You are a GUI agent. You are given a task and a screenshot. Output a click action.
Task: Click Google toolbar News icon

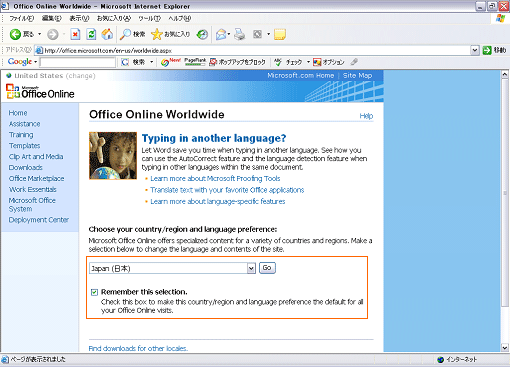(x=170, y=62)
